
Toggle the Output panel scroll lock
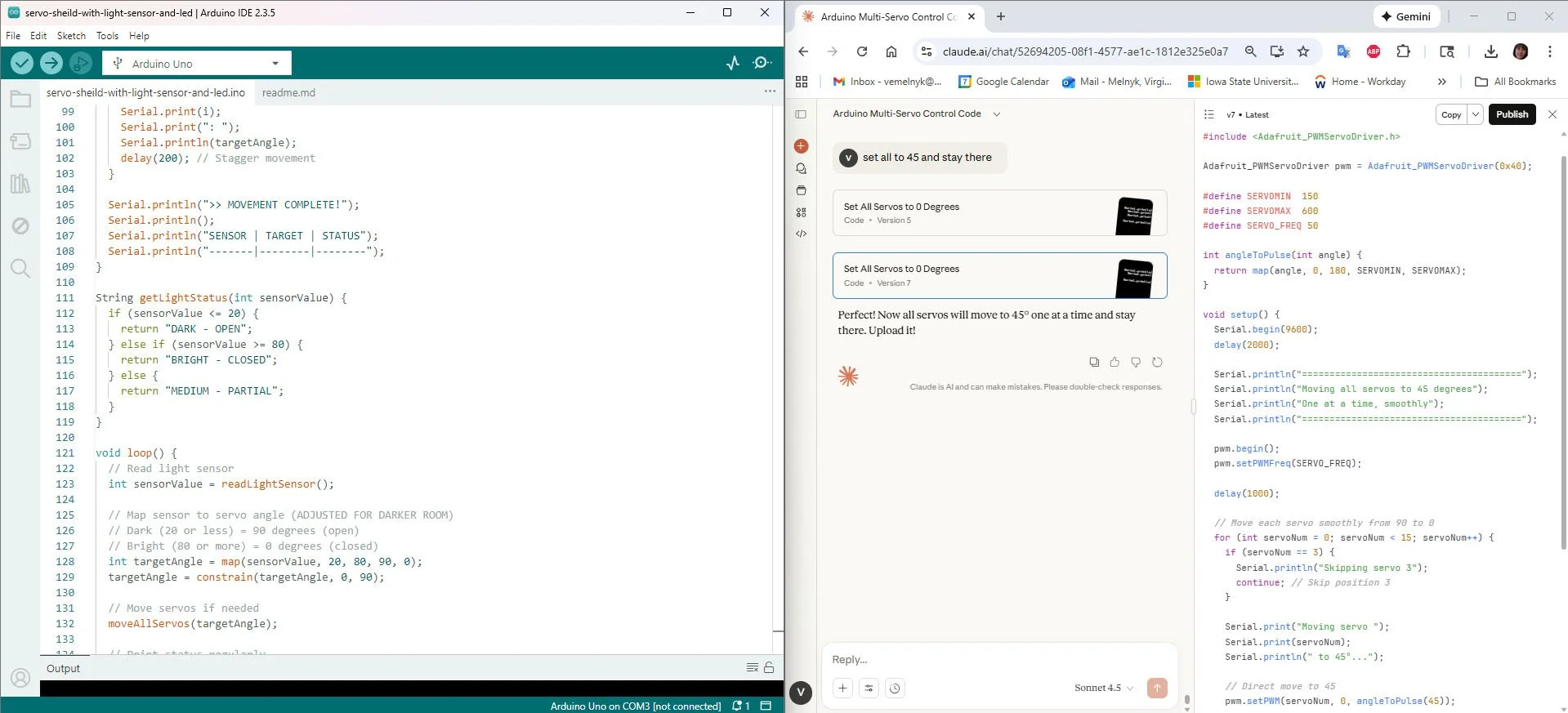coord(769,668)
